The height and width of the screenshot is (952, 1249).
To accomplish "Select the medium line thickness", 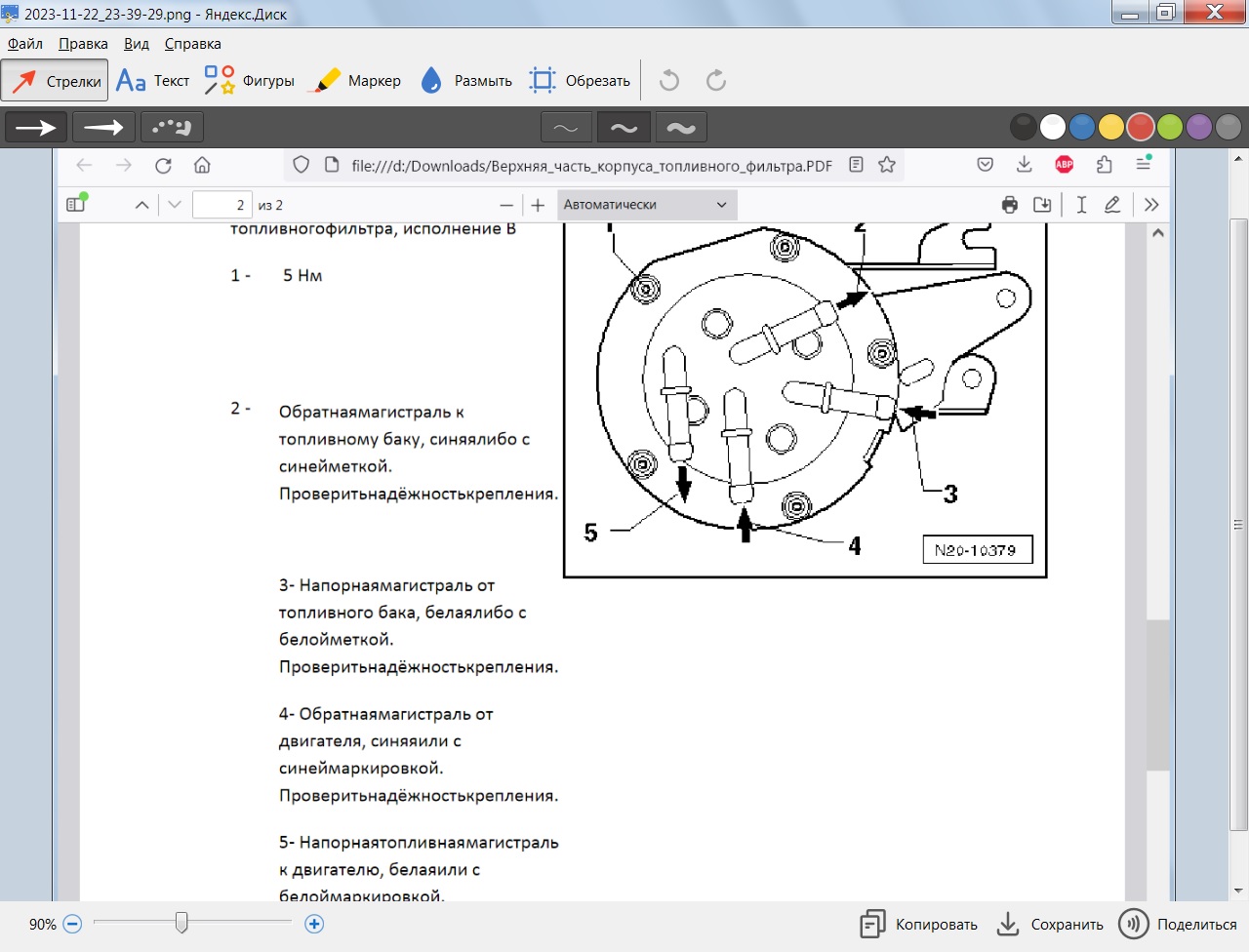I will (624, 128).
